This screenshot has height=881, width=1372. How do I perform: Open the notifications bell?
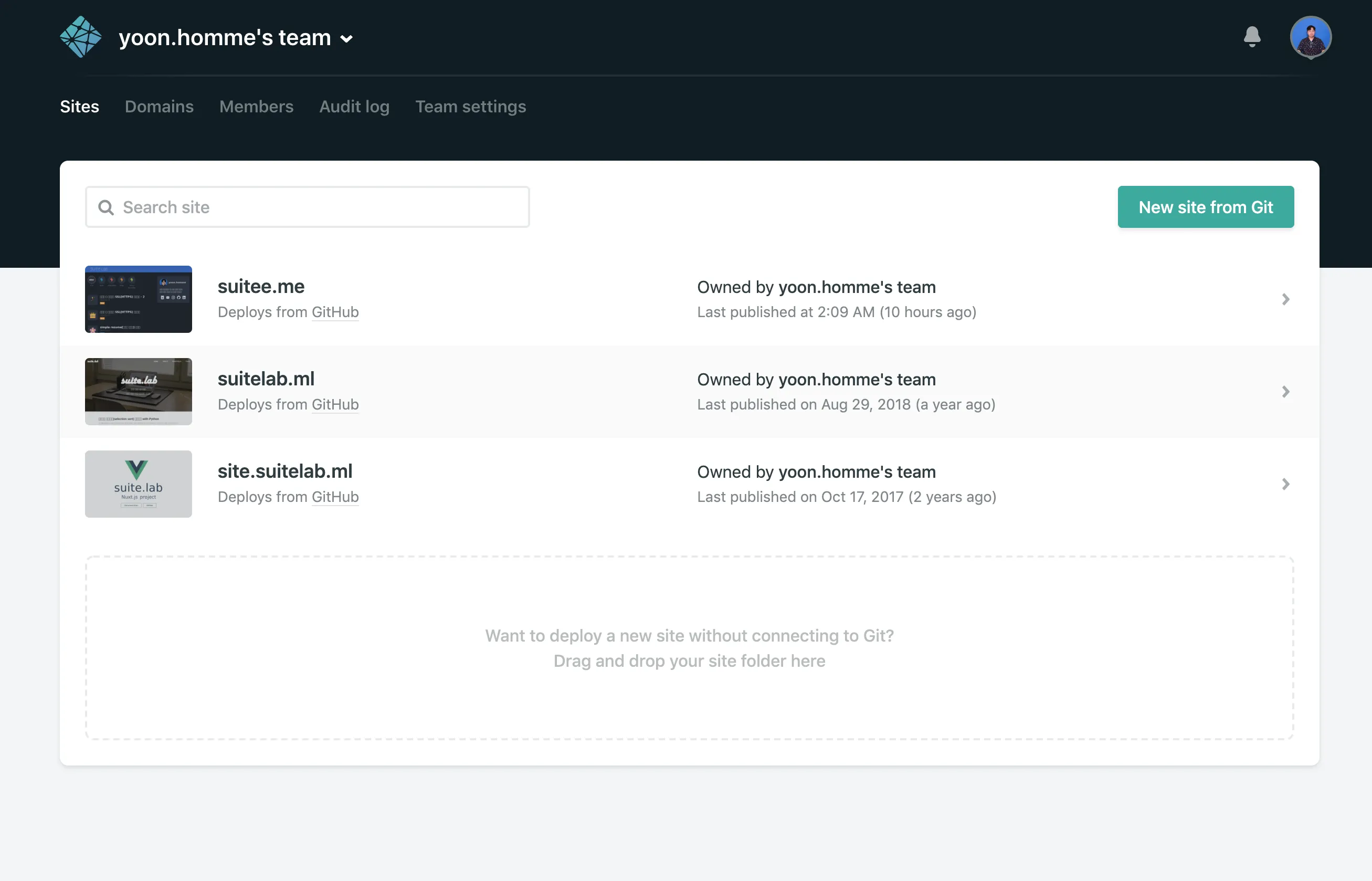click(1252, 37)
